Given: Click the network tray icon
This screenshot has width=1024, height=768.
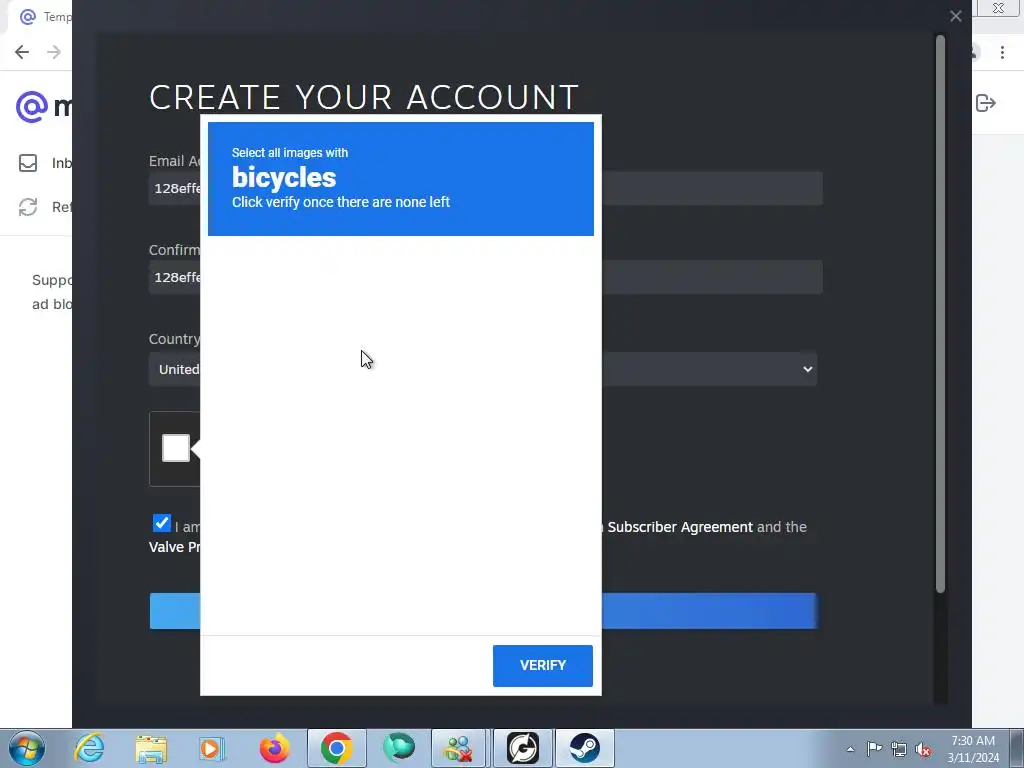Looking at the screenshot, I should 899,749.
